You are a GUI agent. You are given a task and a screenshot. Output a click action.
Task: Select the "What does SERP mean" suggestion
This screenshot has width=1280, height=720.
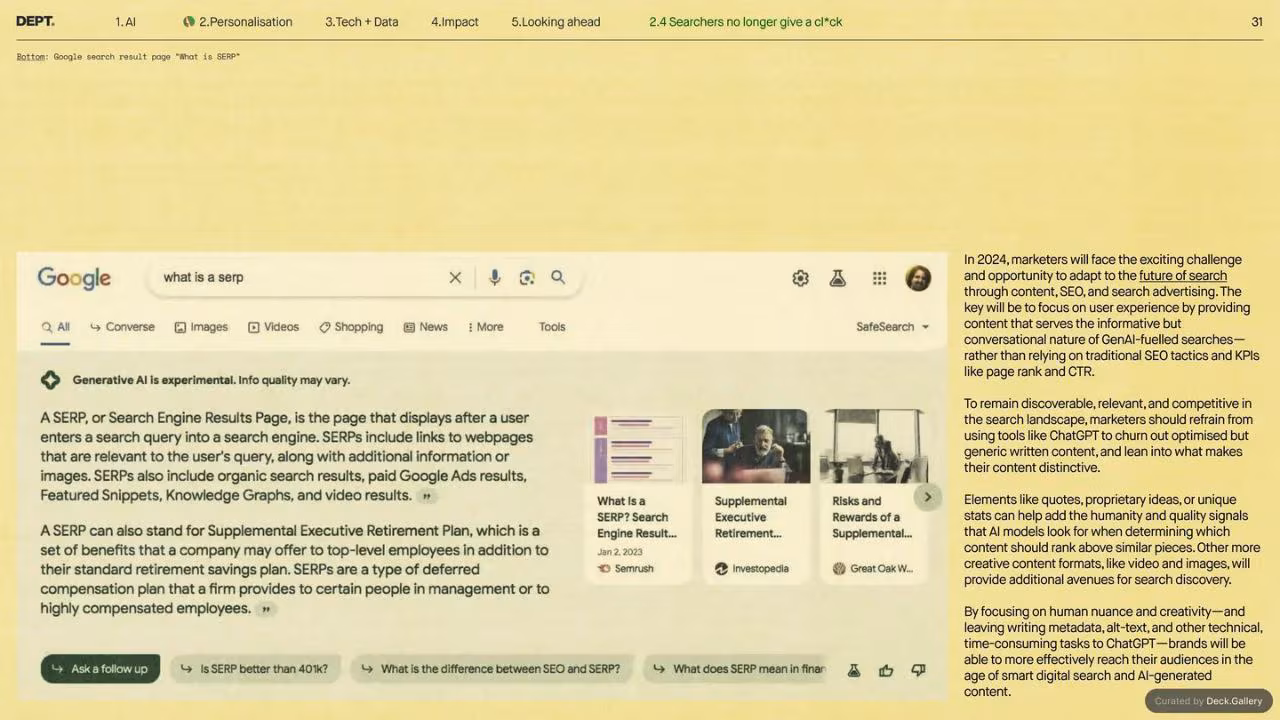[736, 669]
